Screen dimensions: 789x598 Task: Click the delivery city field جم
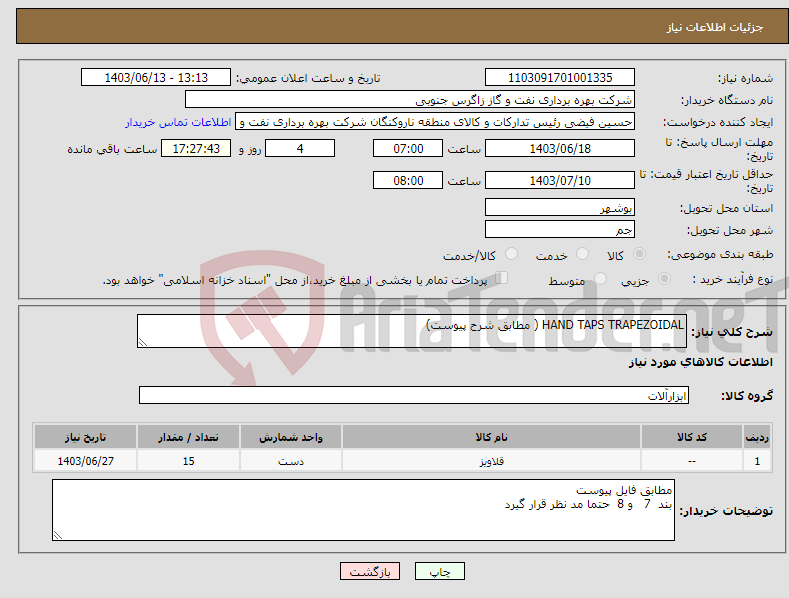coord(560,230)
